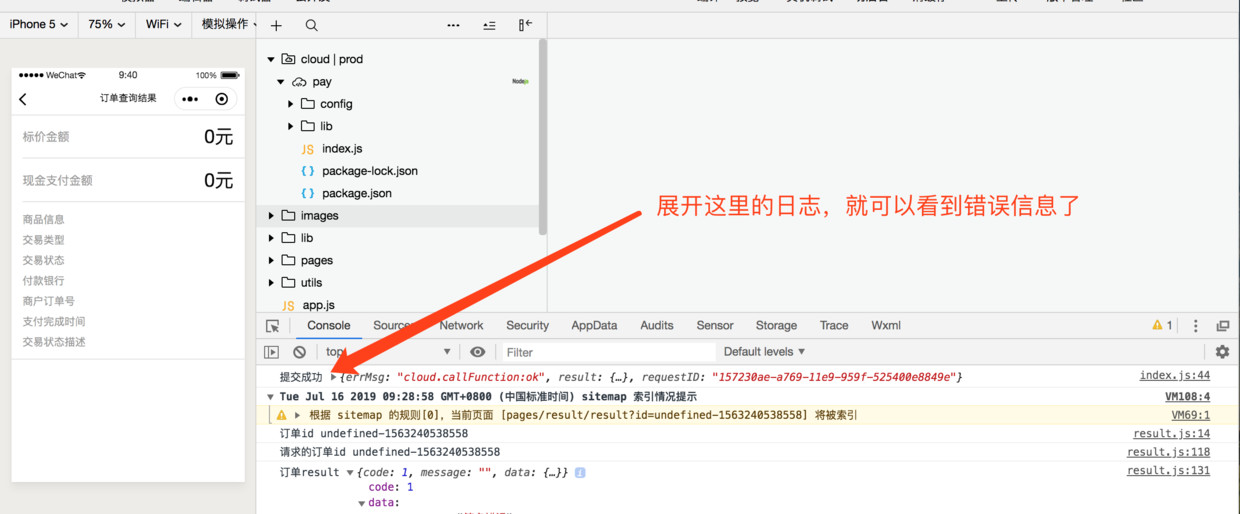Screen dimensions: 1240x514
Task: Collapse the pay folder
Action: tap(281, 82)
